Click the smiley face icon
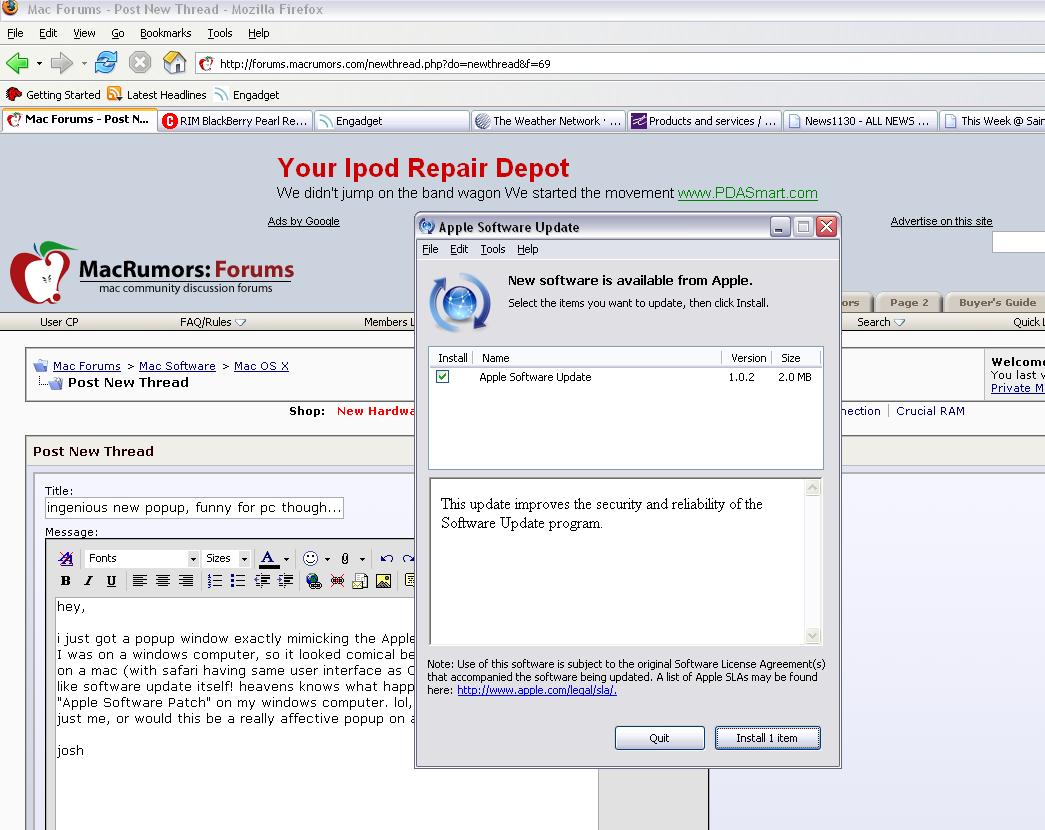Viewport: 1045px width, 830px height. (x=311, y=558)
